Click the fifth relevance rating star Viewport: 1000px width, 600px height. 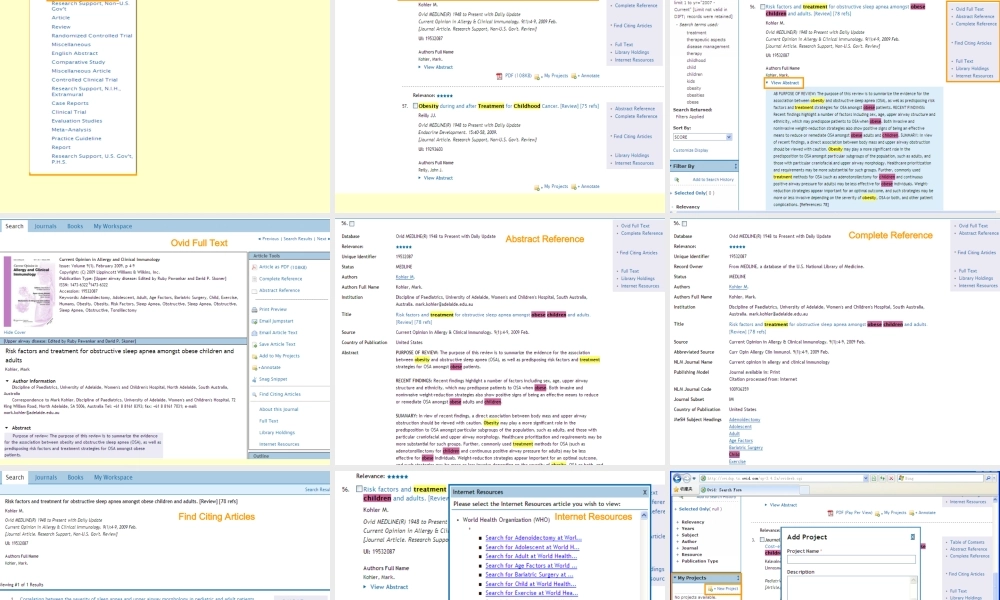tap(406, 475)
